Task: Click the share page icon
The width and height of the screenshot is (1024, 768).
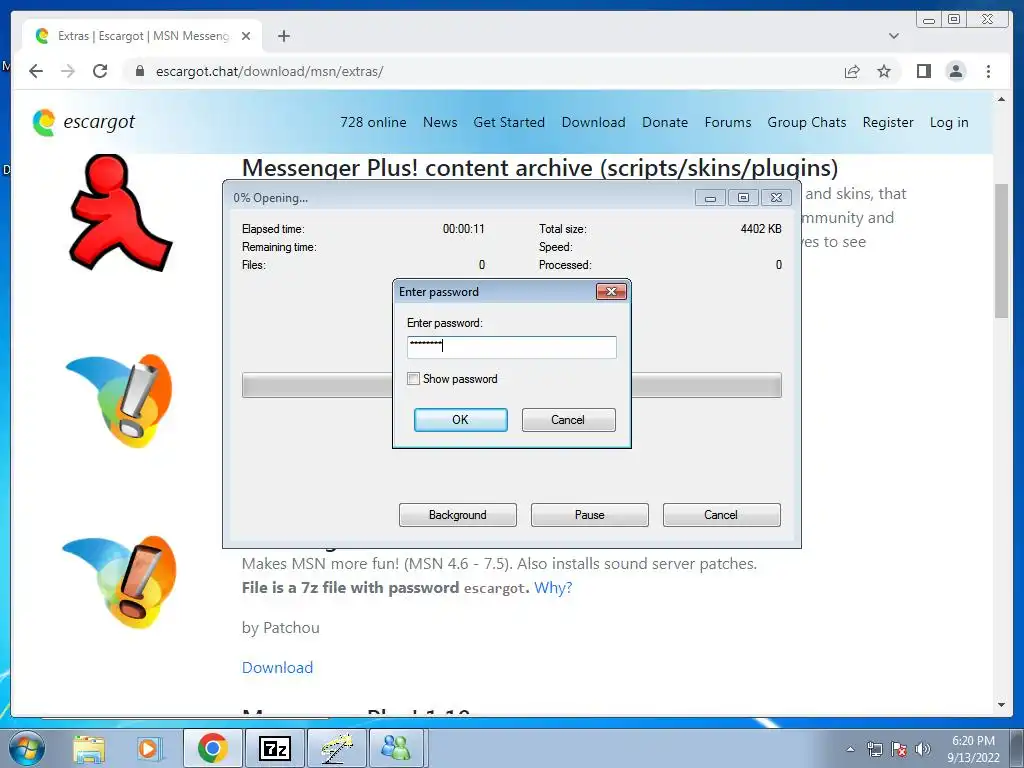Action: click(852, 71)
